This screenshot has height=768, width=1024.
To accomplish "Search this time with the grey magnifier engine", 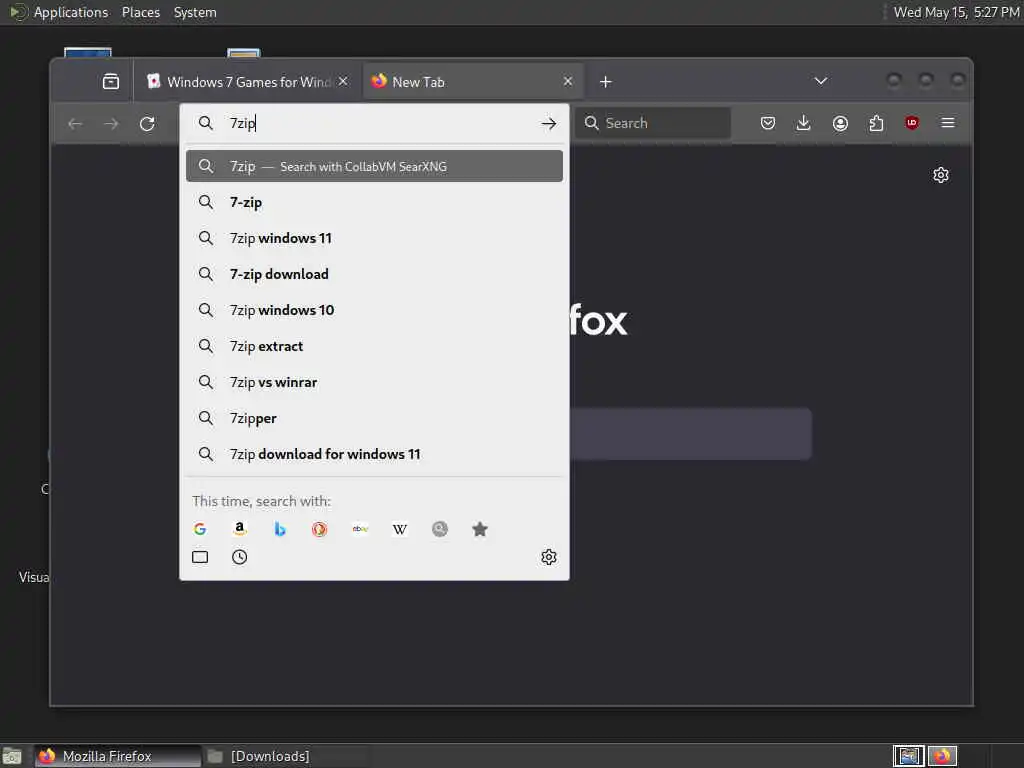I will pyautogui.click(x=440, y=529).
